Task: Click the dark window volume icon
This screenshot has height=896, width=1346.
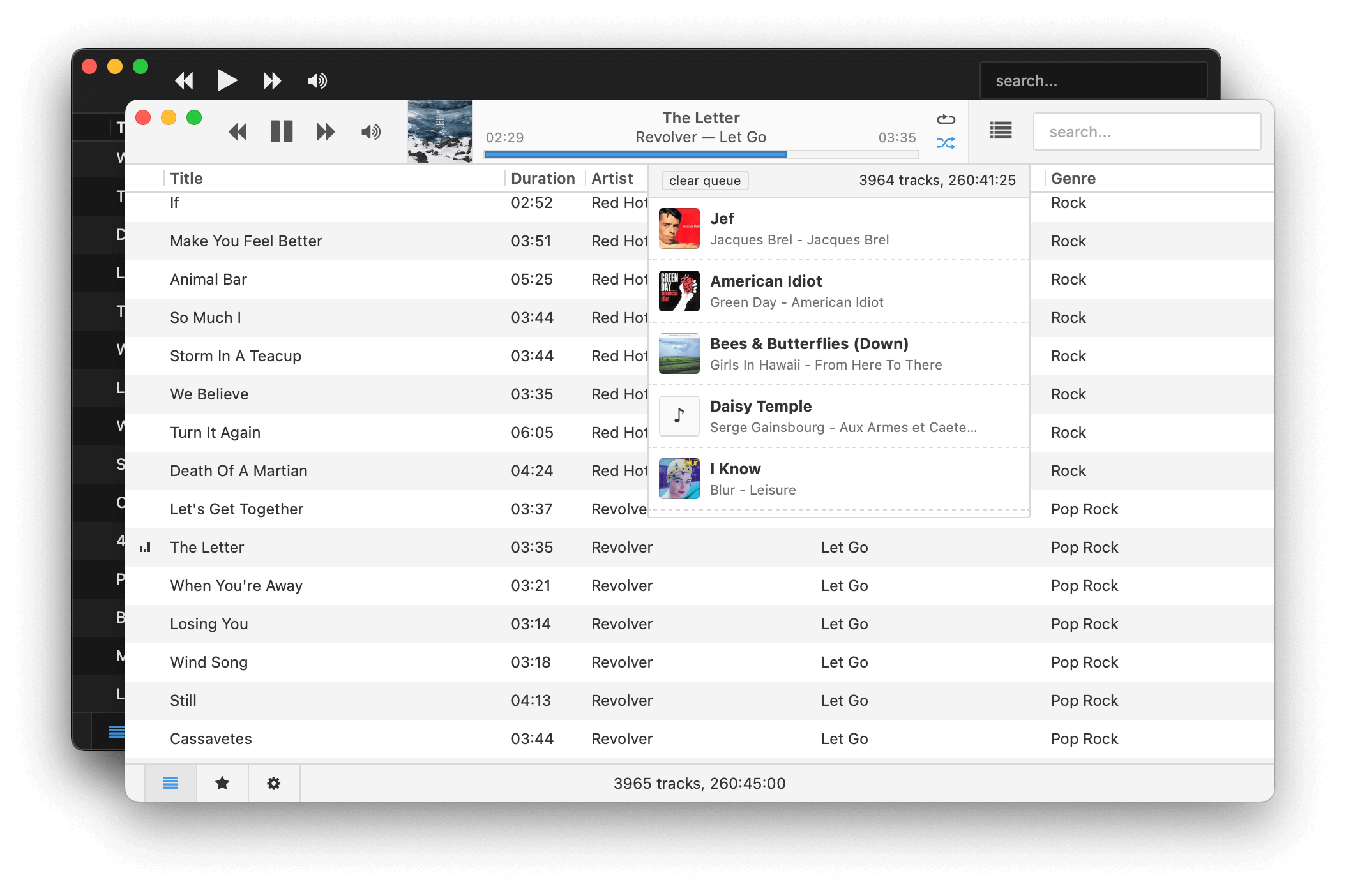Action: click(317, 81)
